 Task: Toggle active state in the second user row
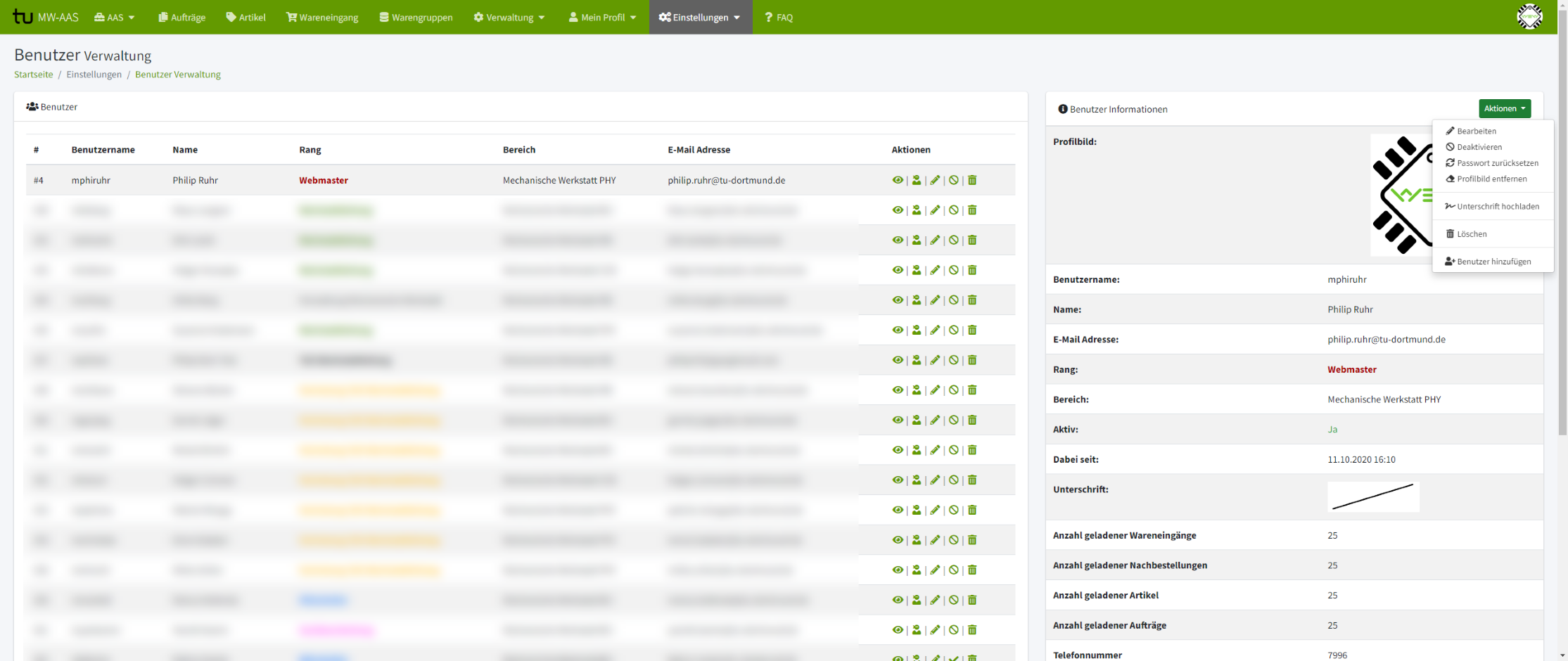954,210
